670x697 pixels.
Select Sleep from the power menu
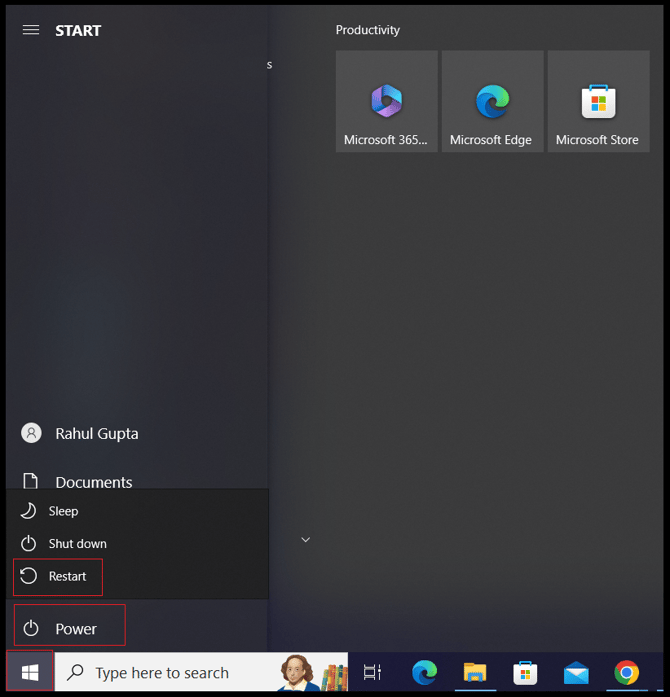coord(63,511)
